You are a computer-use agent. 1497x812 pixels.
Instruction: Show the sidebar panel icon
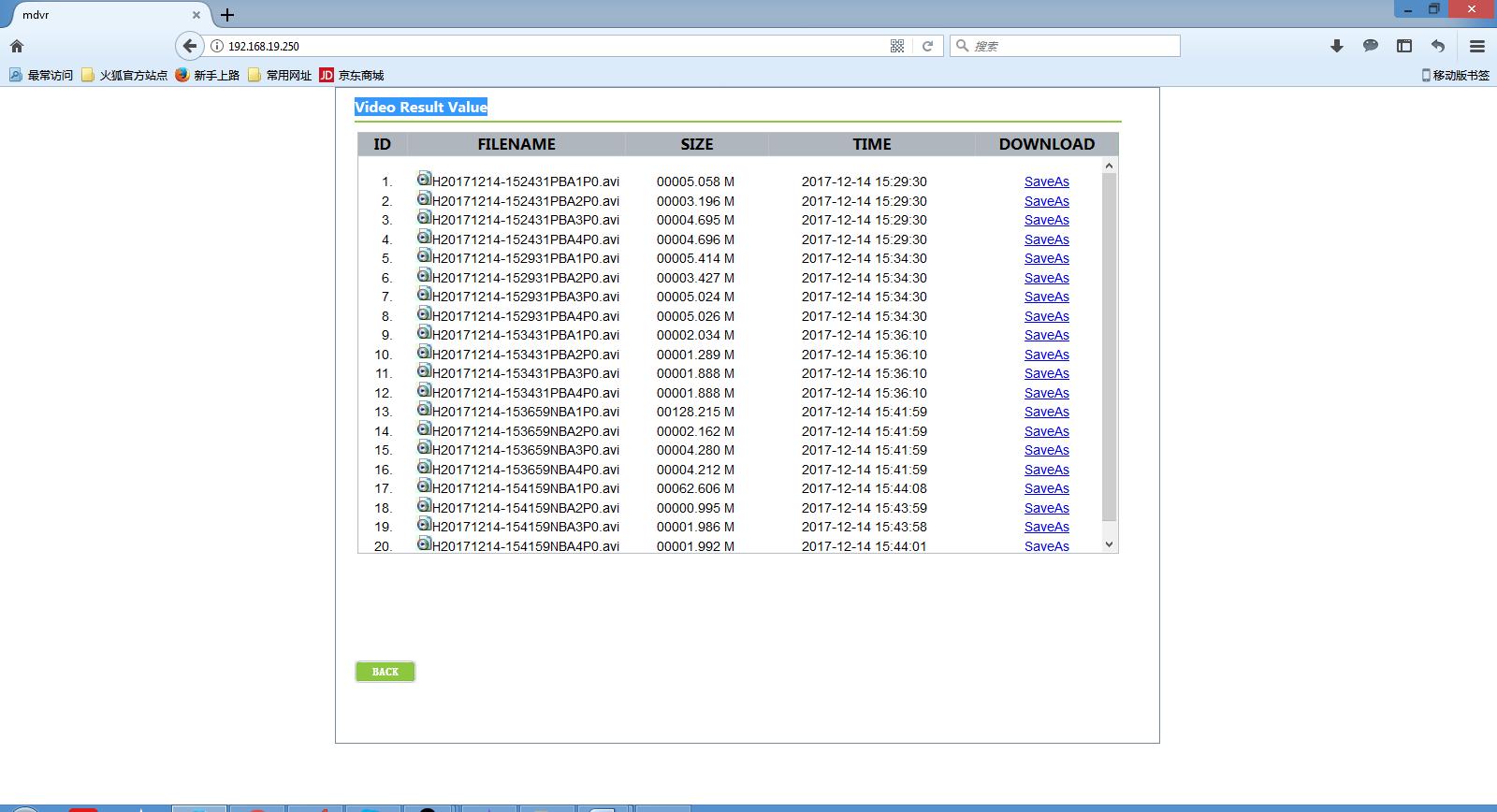pyautogui.click(x=1404, y=46)
